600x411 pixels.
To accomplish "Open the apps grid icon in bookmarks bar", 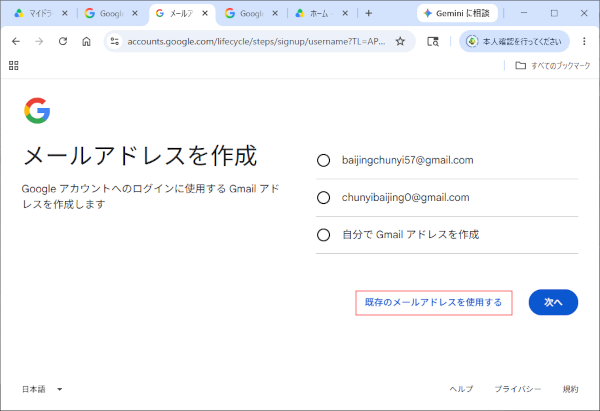I will tap(13, 66).
